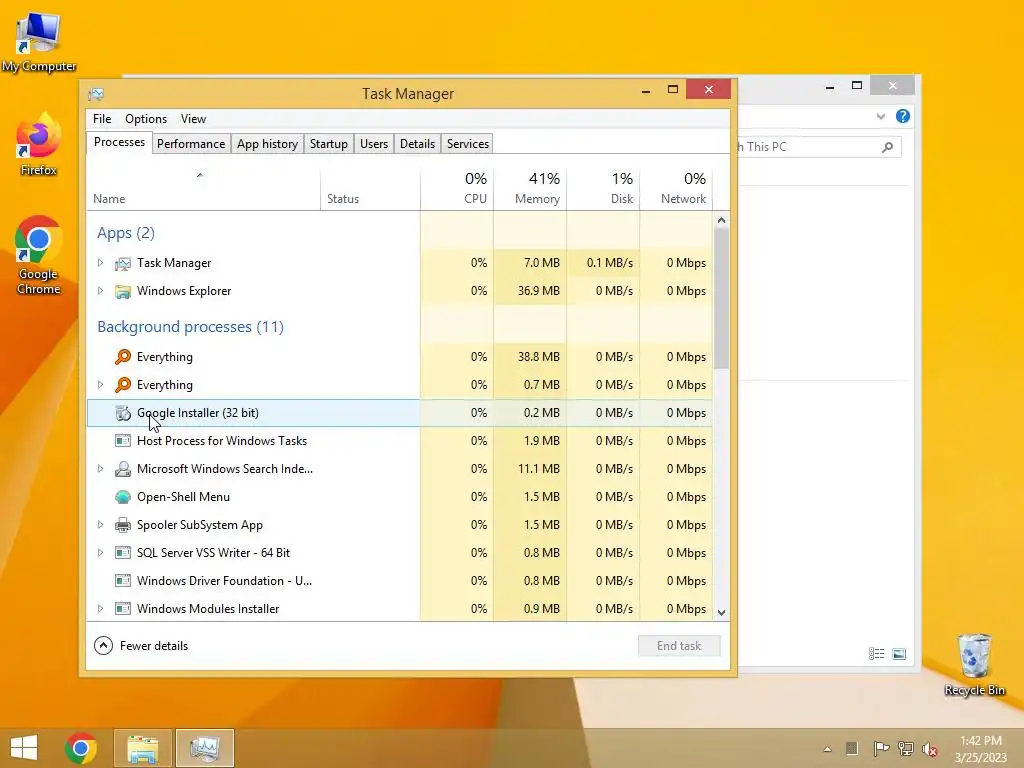Switch to the App history tab
This screenshot has width=1024, height=768.
click(x=267, y=144)
